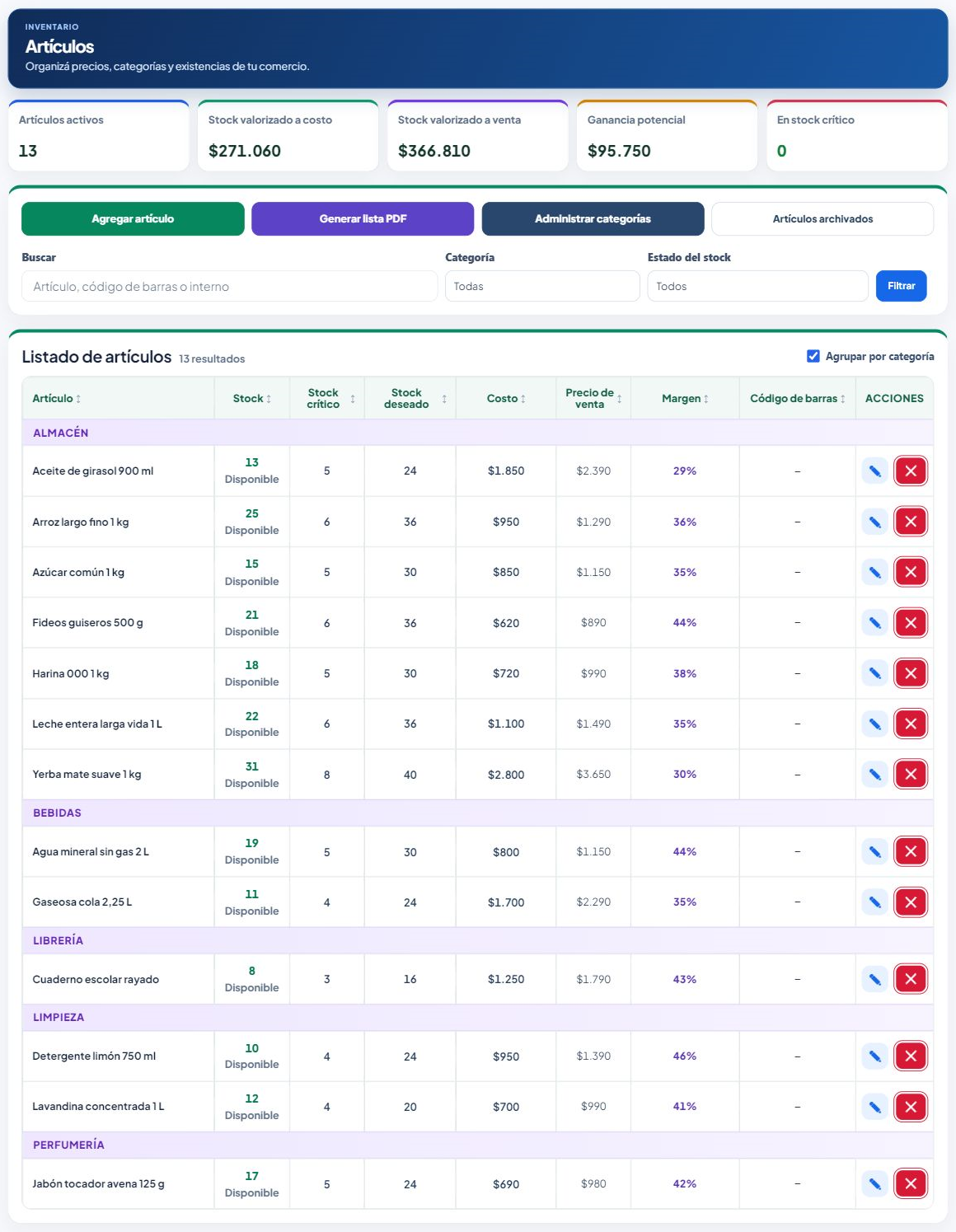The width and height of the screenshot is (956, 1232).
Task: Delete Gaseosa cola 2,25 L red X
Action: coord(911,902)
